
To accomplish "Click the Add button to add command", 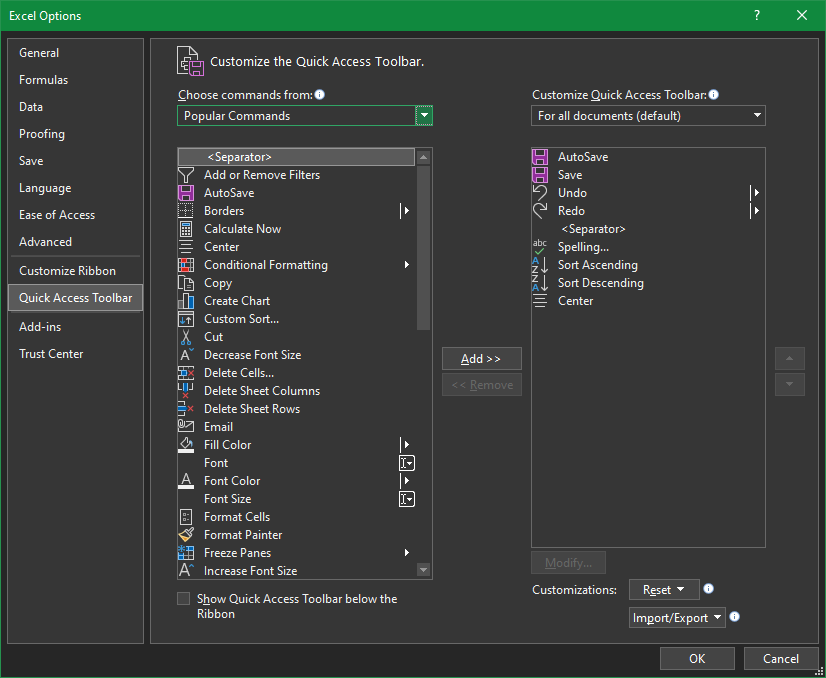I will [481, 358].
